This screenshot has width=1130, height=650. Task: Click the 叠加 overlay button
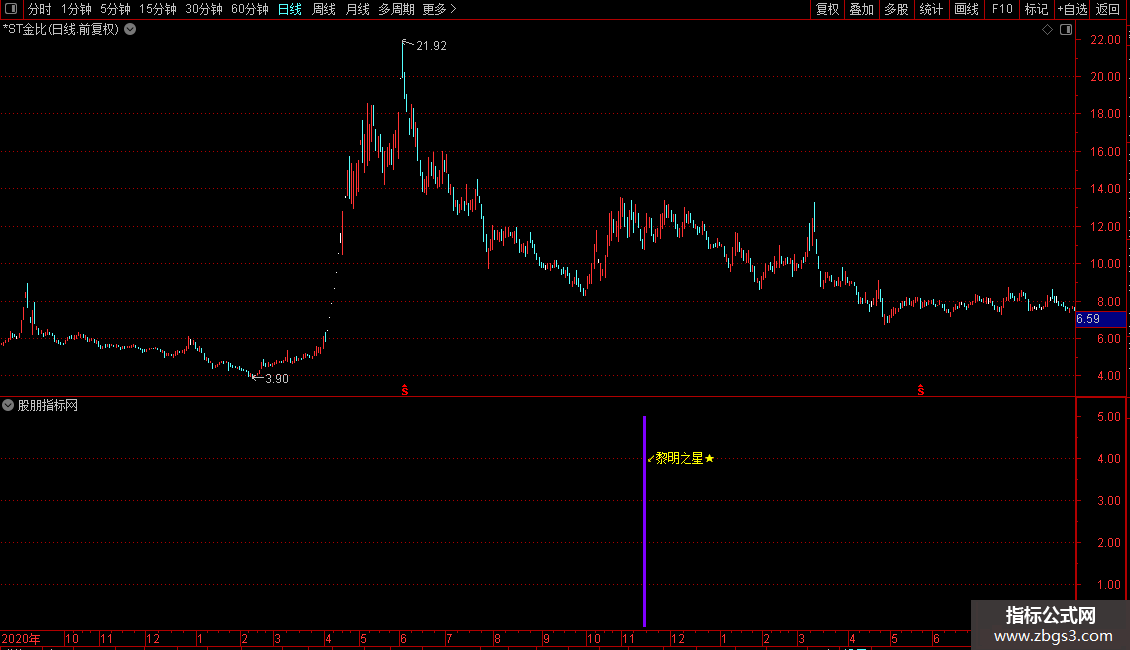(x=861, y=9)
